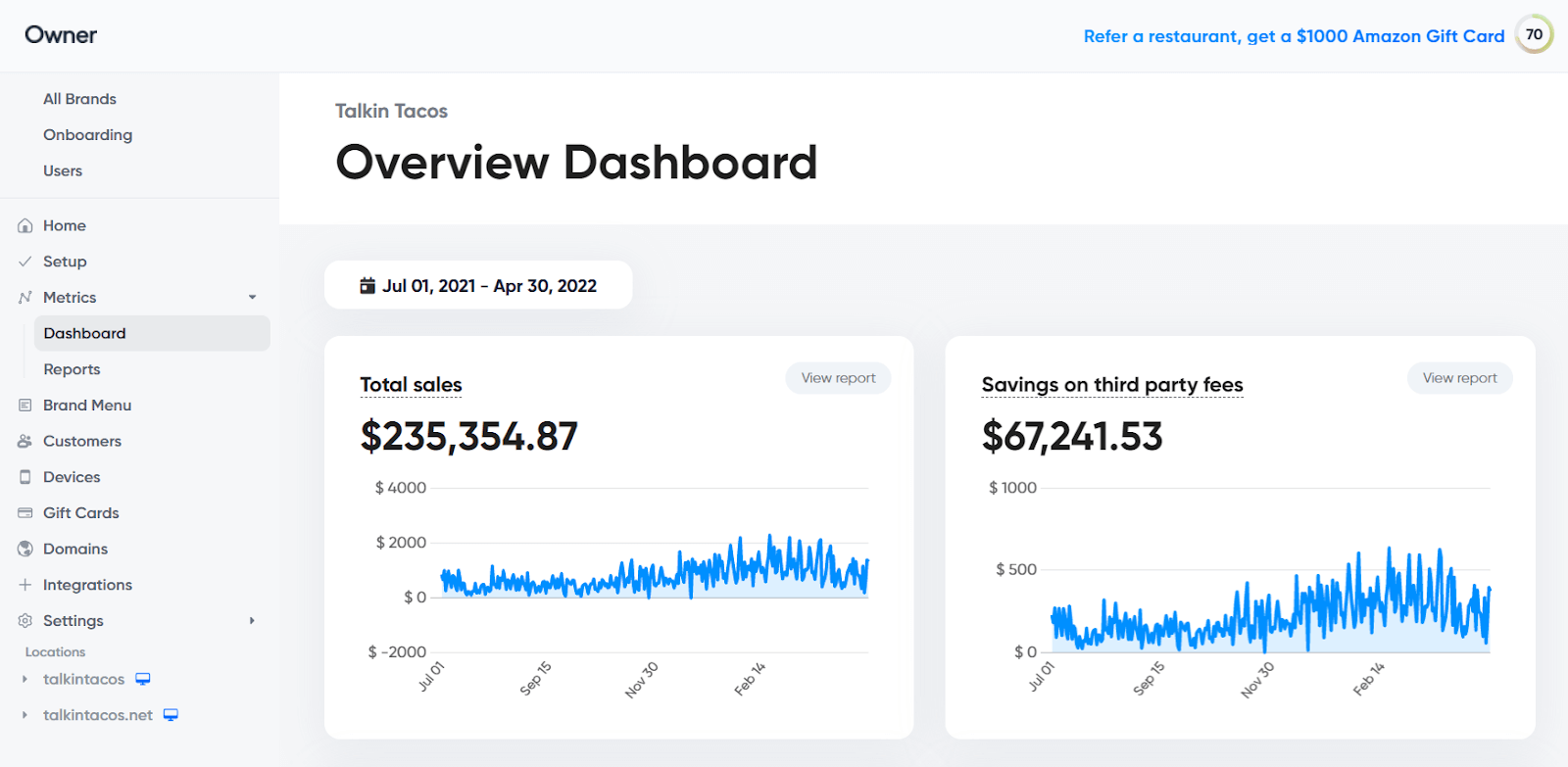Click the Integrations plus icon
The height and width of the screenshot is (767, 1568).
pos(25,585)
